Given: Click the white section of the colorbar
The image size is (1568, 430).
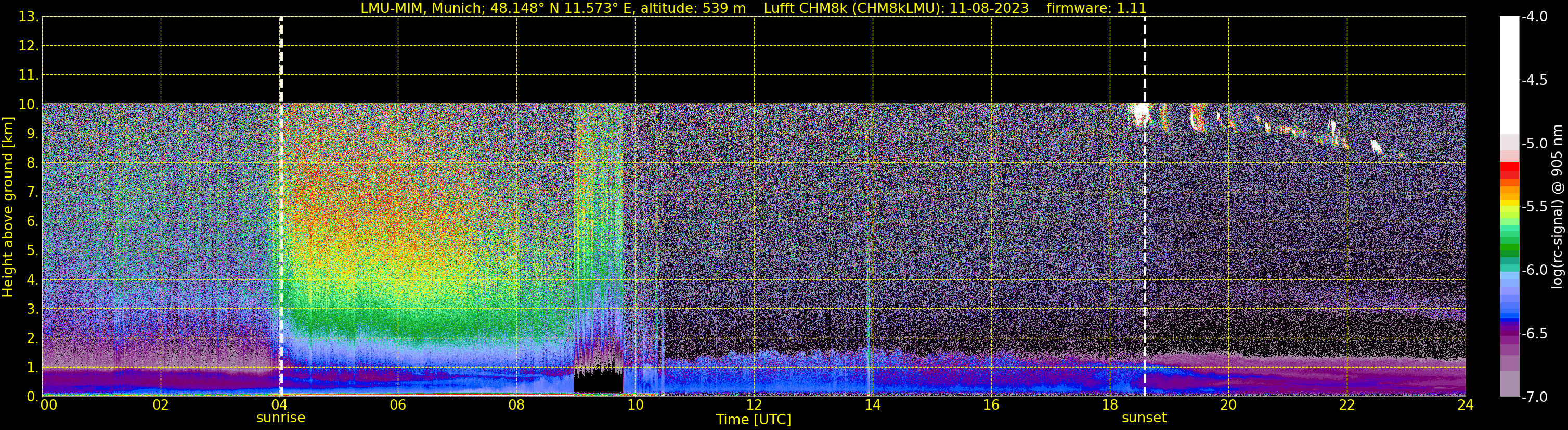Looking at the screenshot, I should click(1509, 75).
